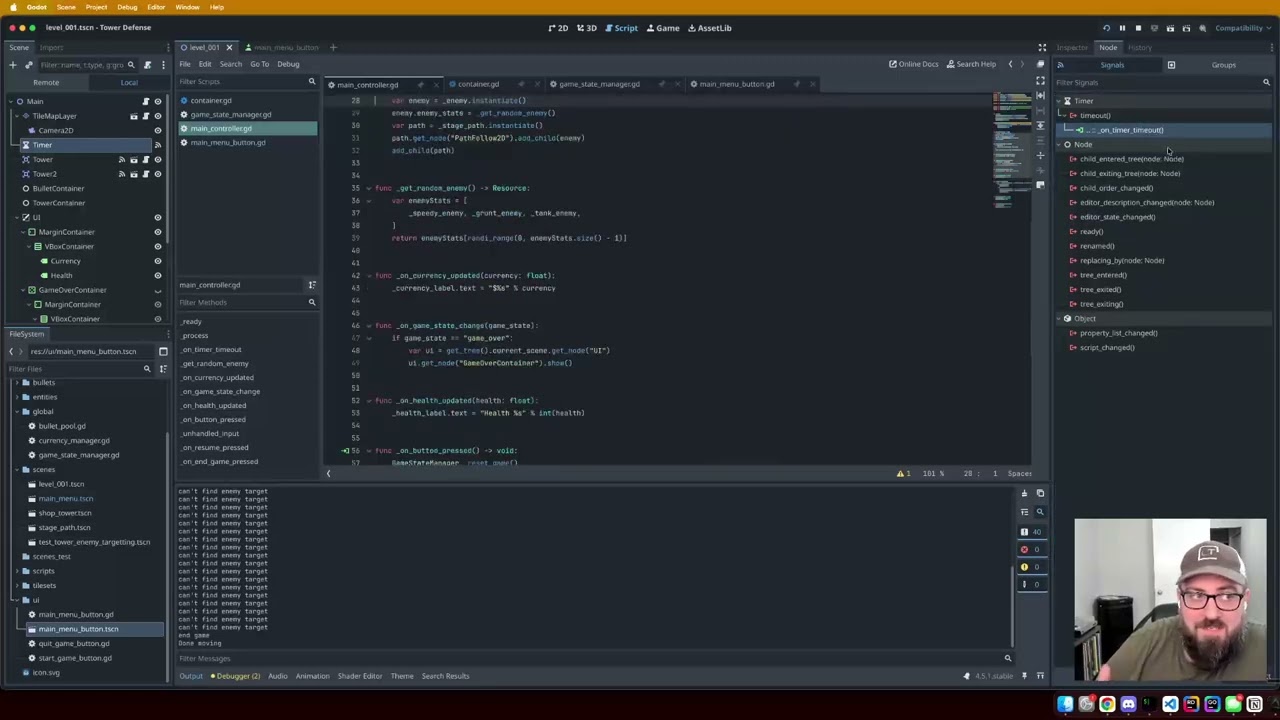The image size is (1280, 720).
Task: Switch to the Script workspace
Action: 620,28
